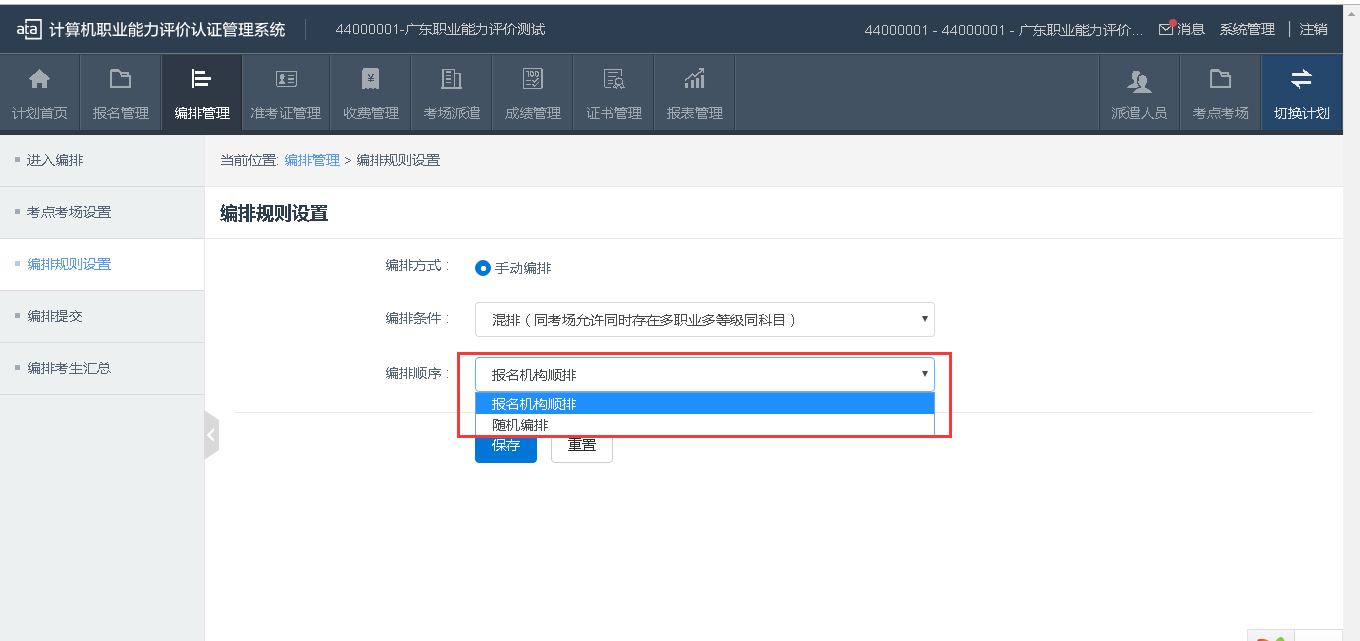
Task: Choose 报名机构顺排 from the dropdown list
Action: click(705, 404)
